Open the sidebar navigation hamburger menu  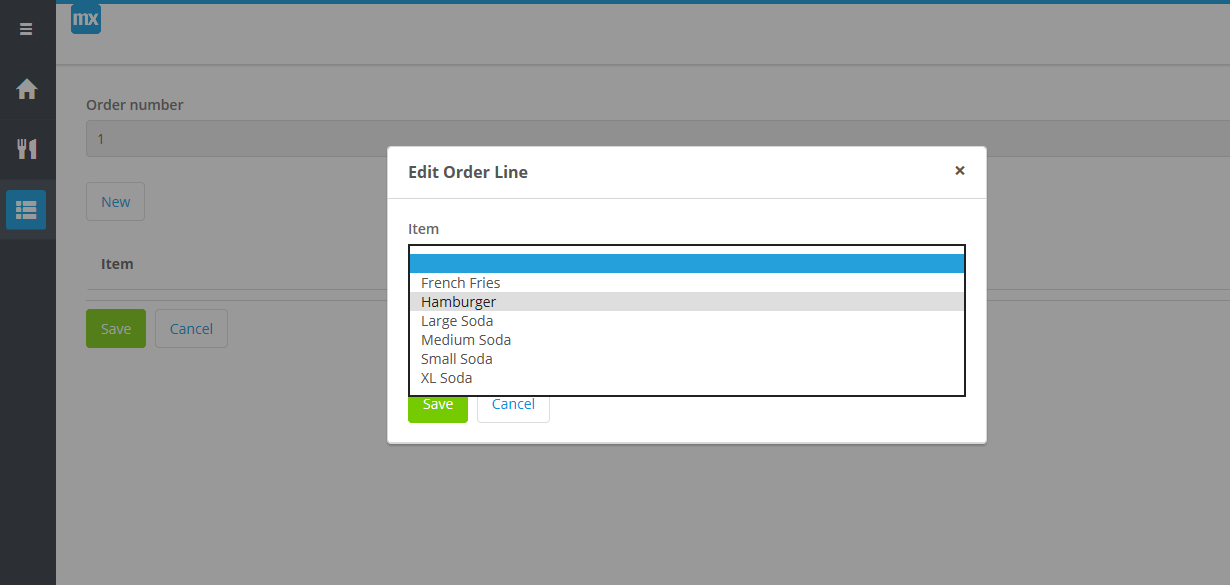pyautogui.click(x=26, y=29)
